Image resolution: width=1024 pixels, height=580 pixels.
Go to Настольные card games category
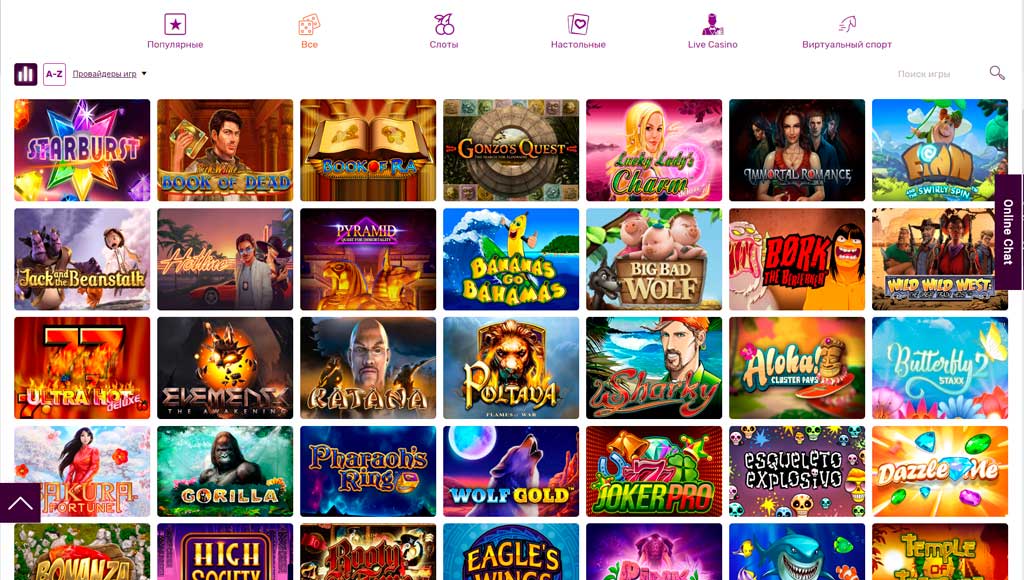pyautogui.click(x=578, y=31)
